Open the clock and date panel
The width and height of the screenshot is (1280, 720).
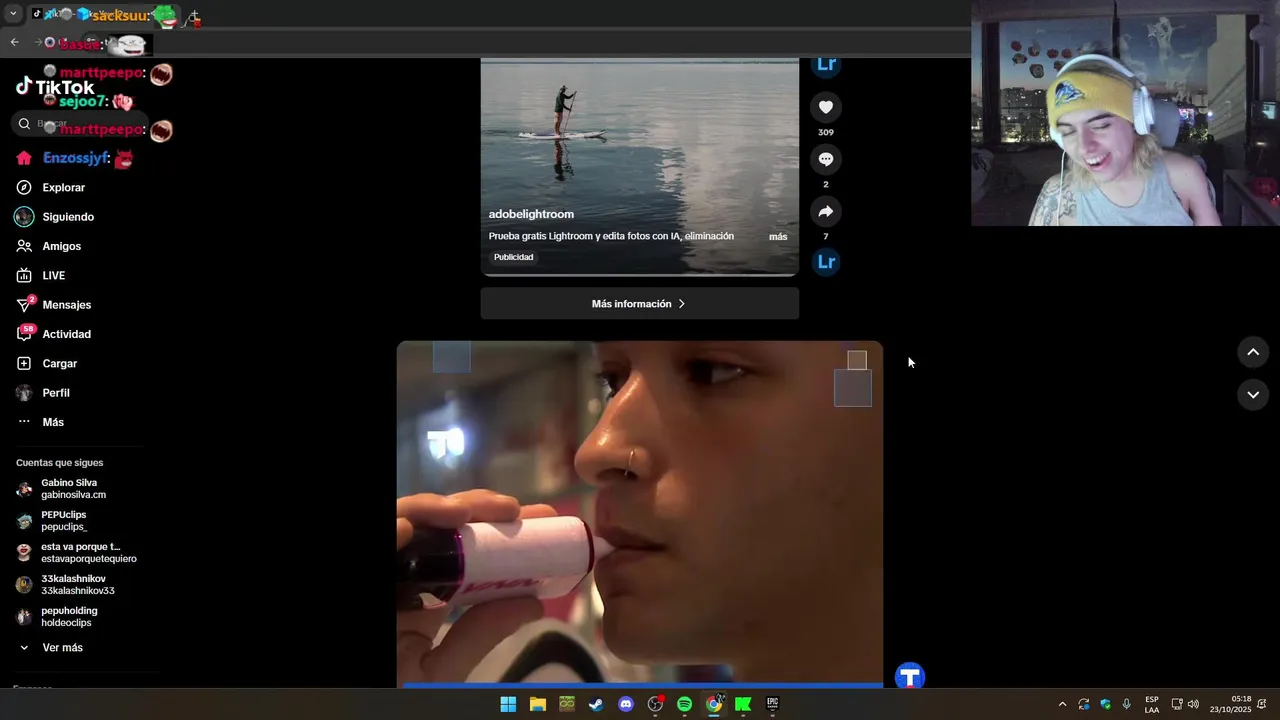click(1230, 704)
